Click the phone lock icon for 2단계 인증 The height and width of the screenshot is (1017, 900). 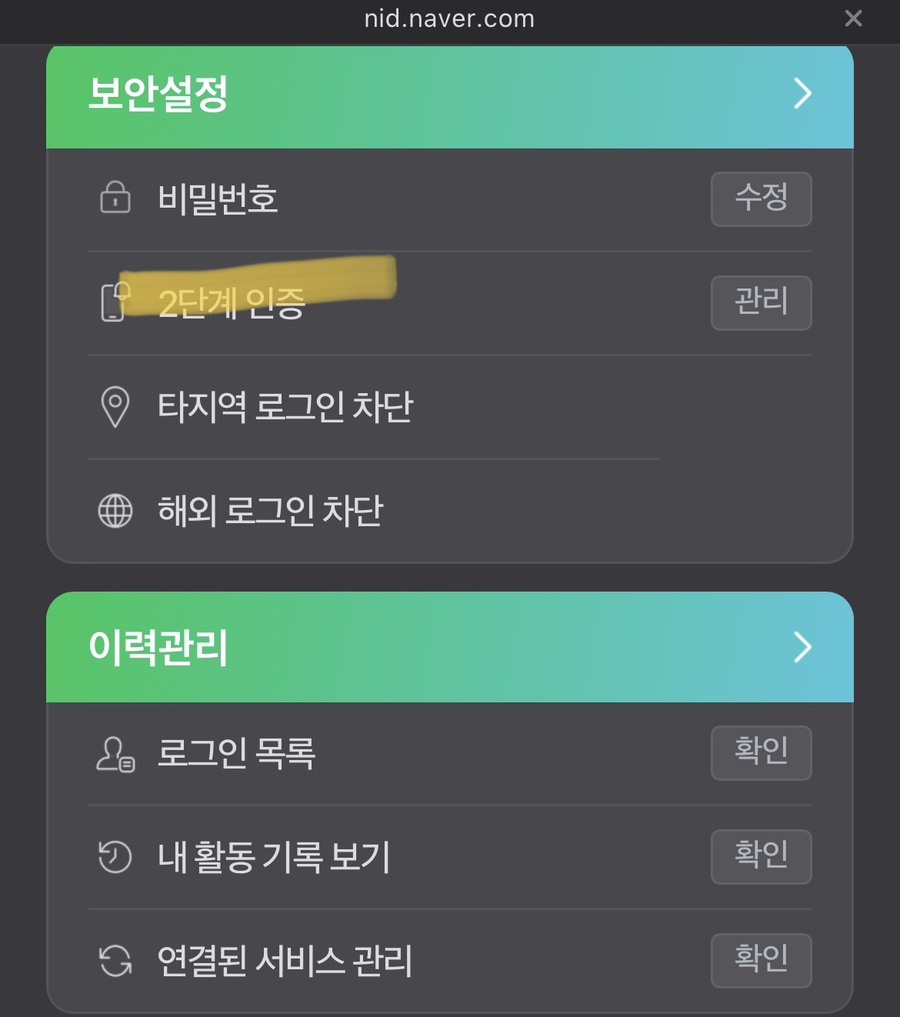(115, 302)
